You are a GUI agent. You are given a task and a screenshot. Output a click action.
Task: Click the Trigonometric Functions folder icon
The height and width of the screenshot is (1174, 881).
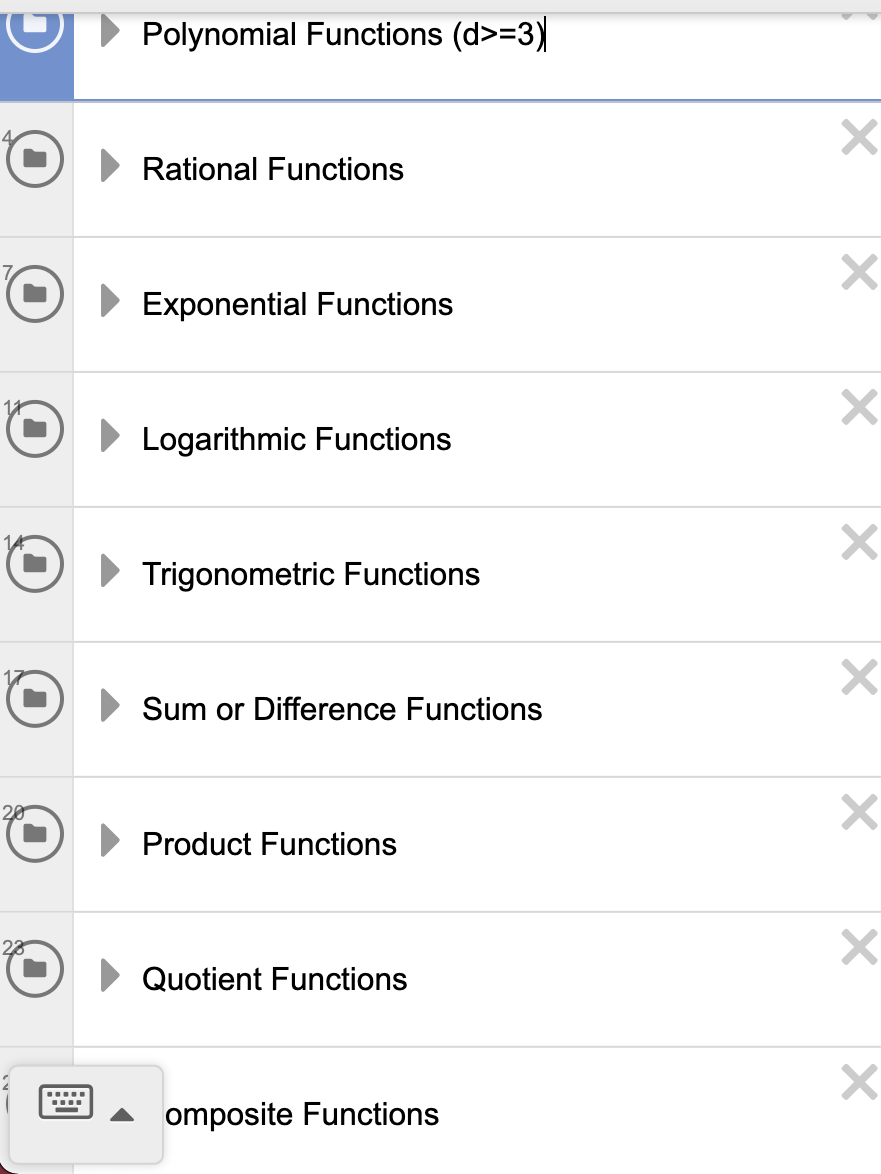click(x=35, y=563)
